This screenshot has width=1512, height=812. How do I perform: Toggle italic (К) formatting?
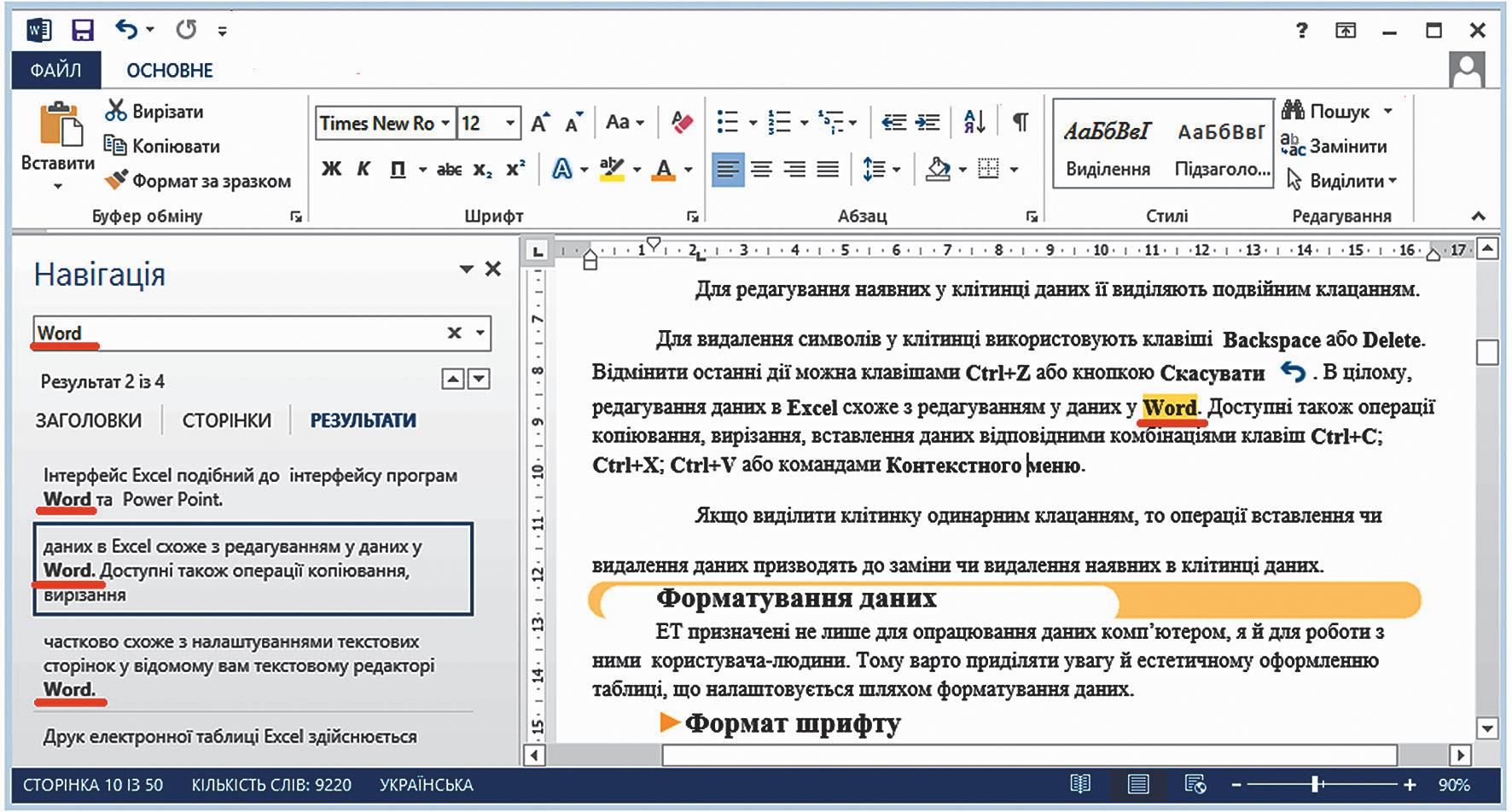pyautogui.click(x=363, y=169)
